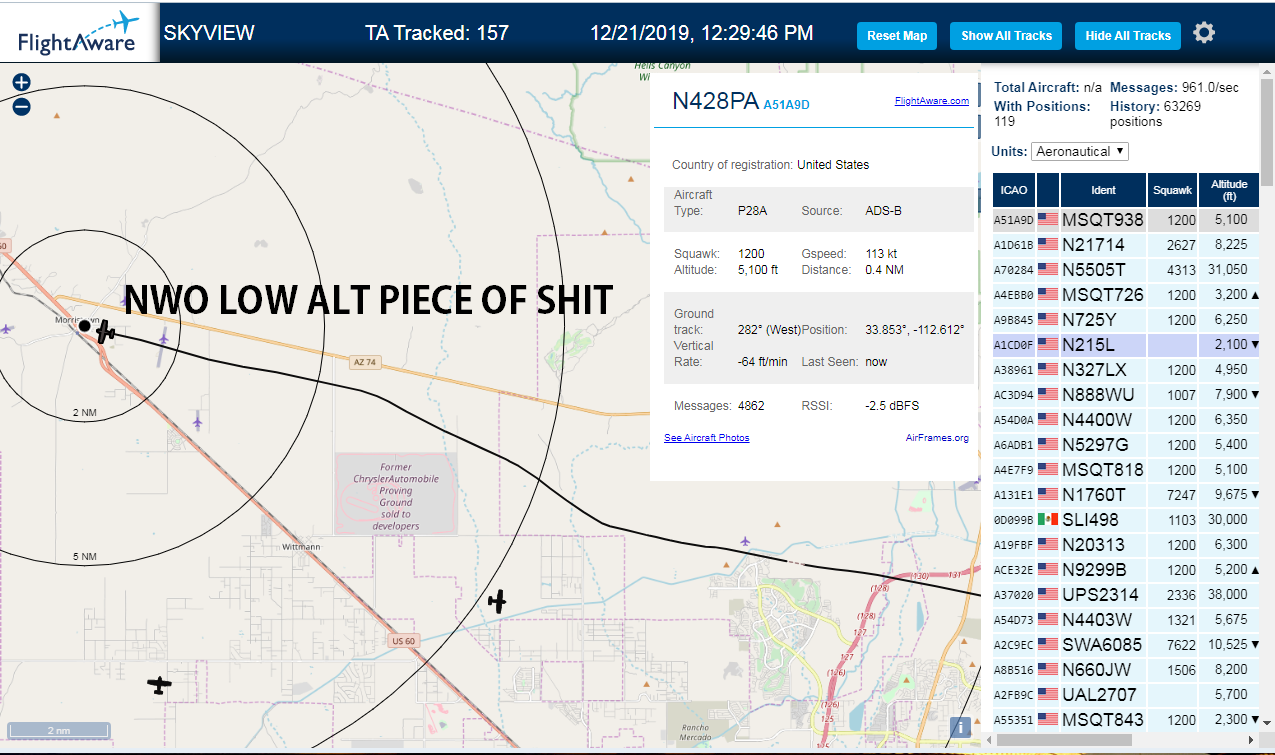1275x755 pixels.
Task: Select the MSQT726 aircraft row
Action: [1125, 295]
